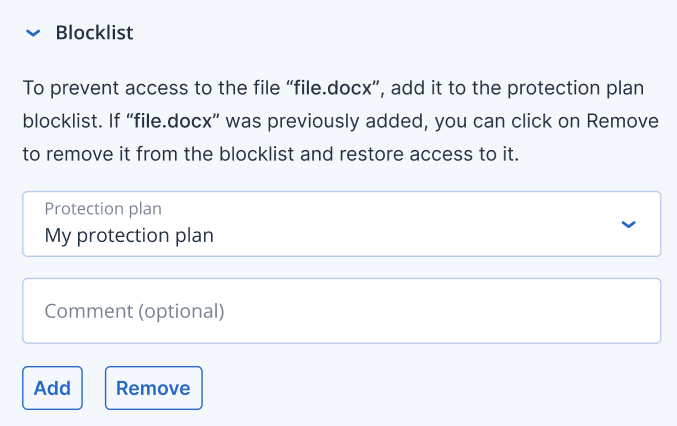Screen dimensions: 677x426
Task: Click the Comment placeholder text
Action: click(x=134, y=311)
